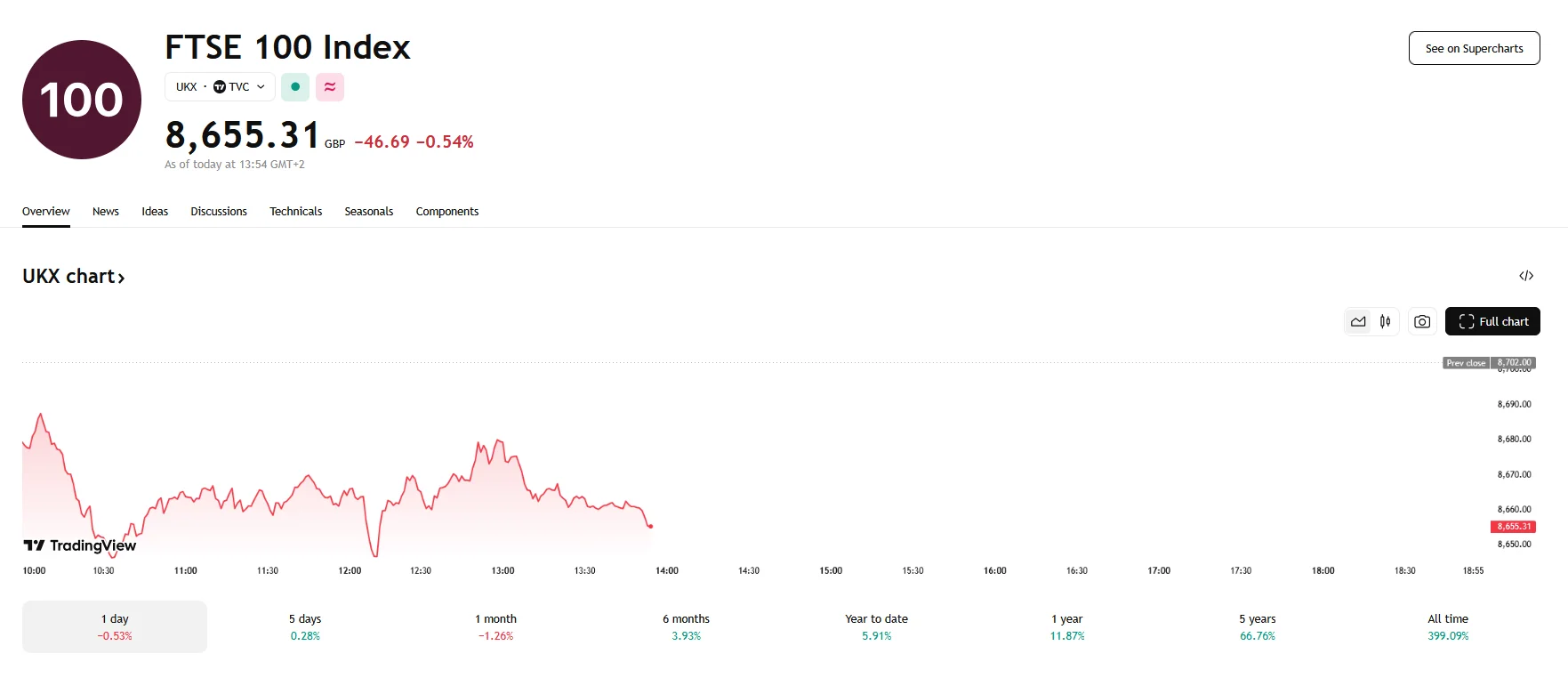The height and width of the screenshot is (686, 1568).
Task: Switch chart to area style
Action: click(1358, 321)
